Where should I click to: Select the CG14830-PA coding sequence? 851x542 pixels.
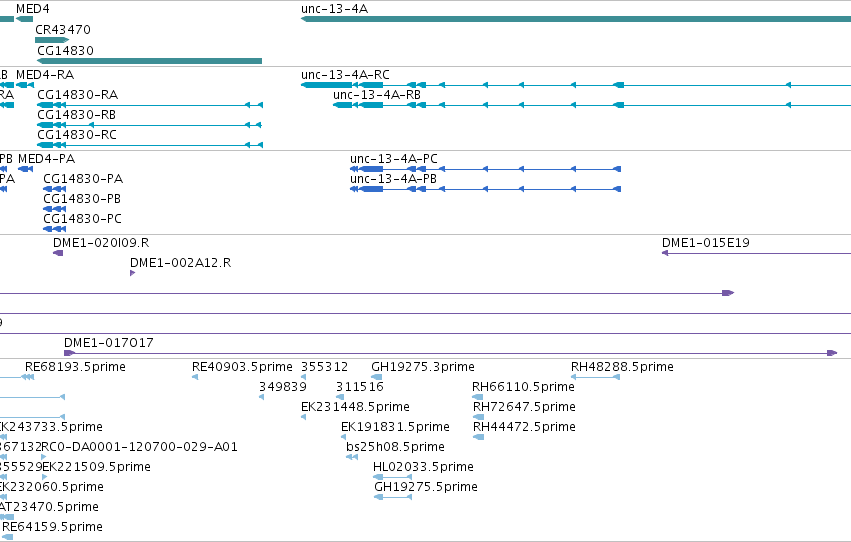(54, 189)
